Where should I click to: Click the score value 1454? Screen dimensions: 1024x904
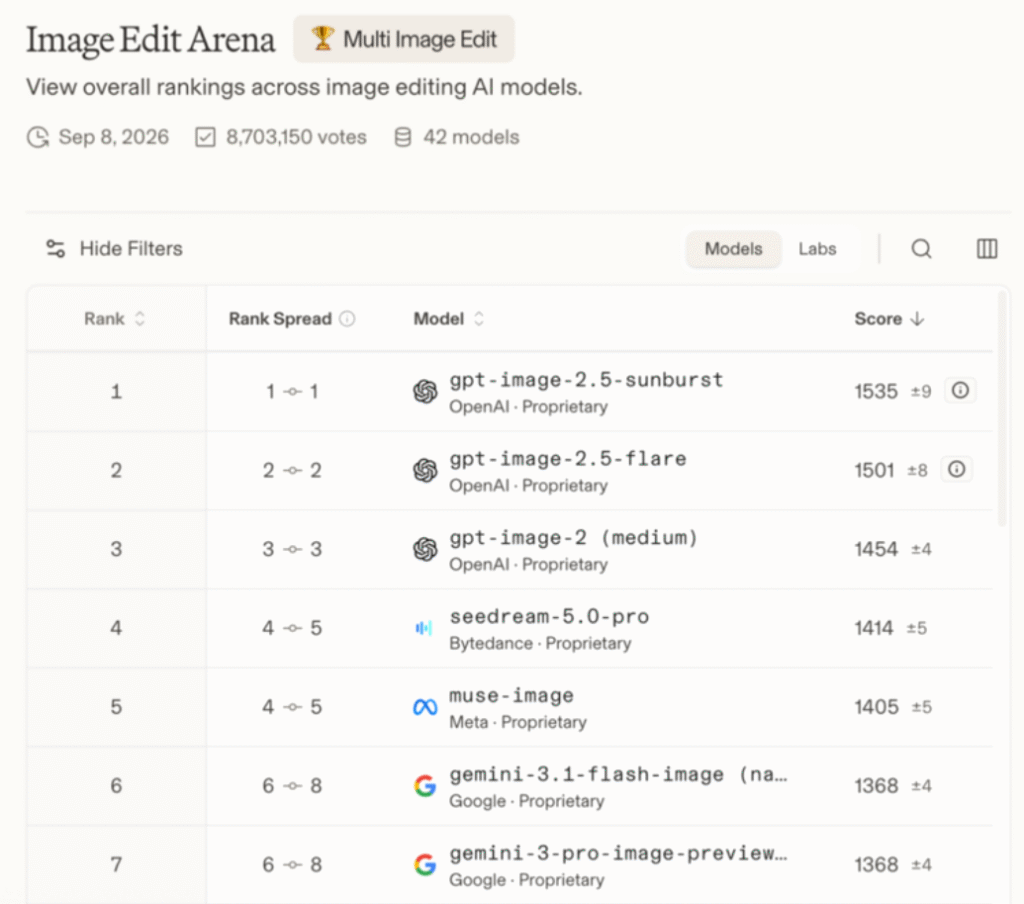(x=876, y=549)
